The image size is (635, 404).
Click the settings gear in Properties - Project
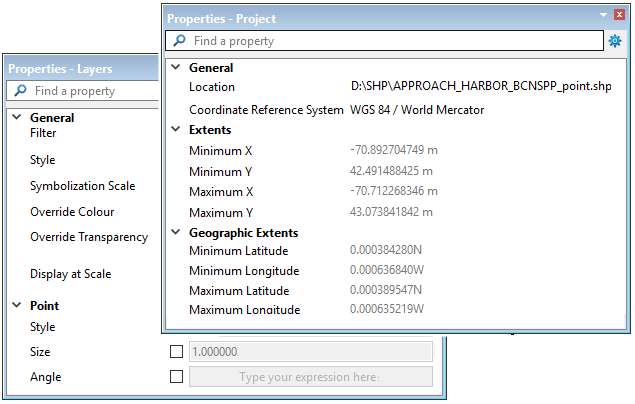pyautogui.click(x=615, y=41)
